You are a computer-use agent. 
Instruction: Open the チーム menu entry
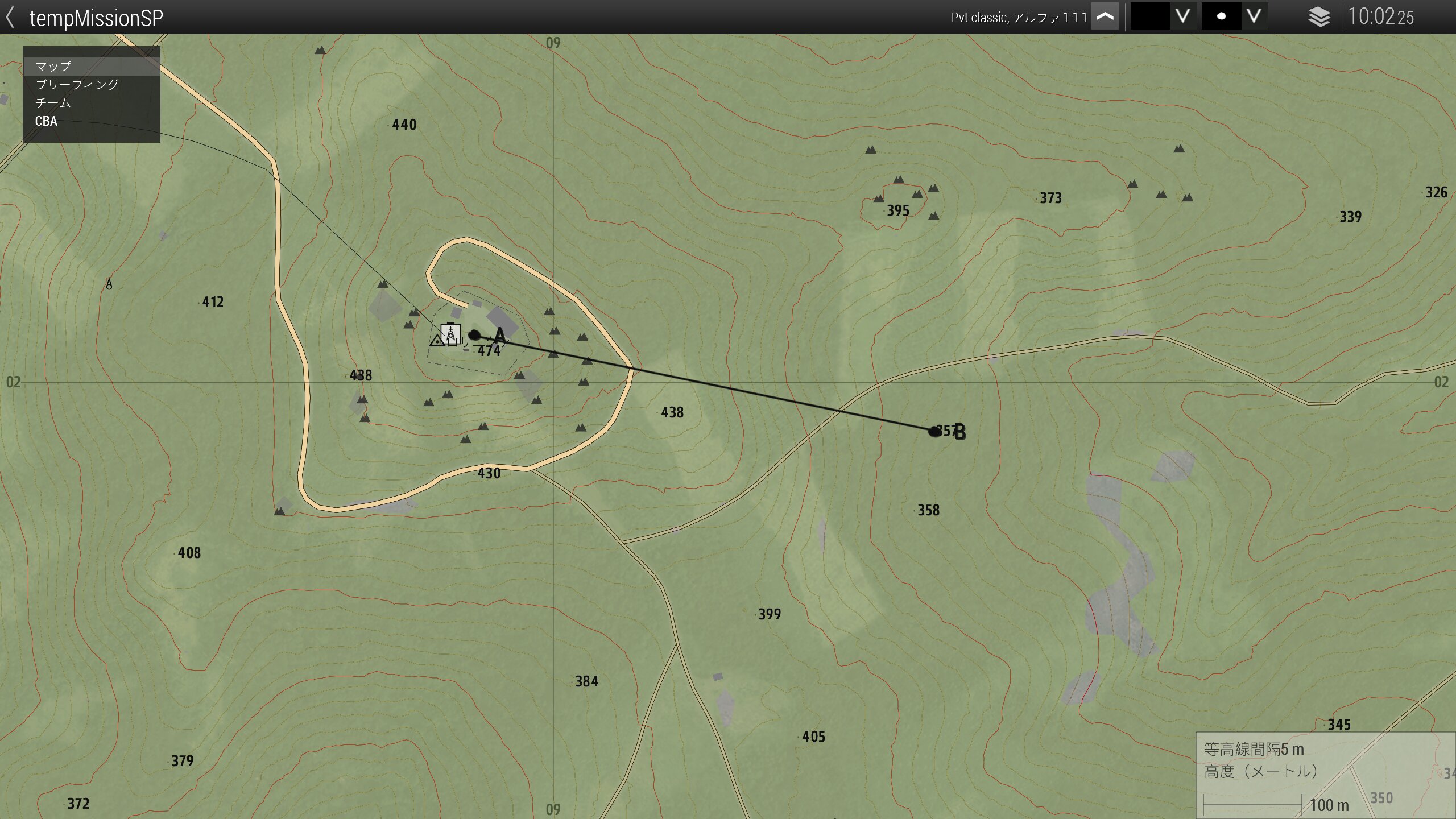point(92,103)
